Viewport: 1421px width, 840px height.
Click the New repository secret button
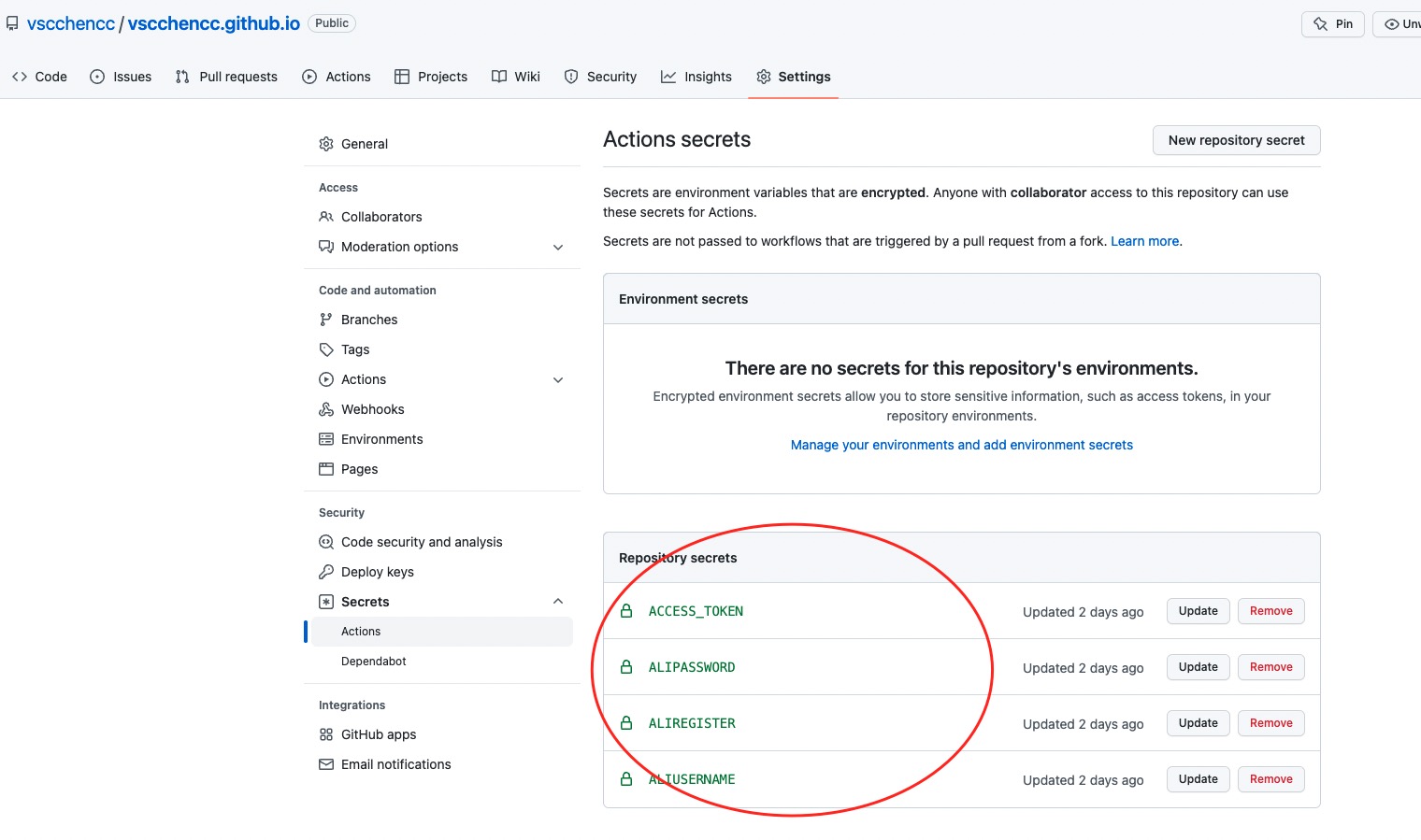point(1236,139)
